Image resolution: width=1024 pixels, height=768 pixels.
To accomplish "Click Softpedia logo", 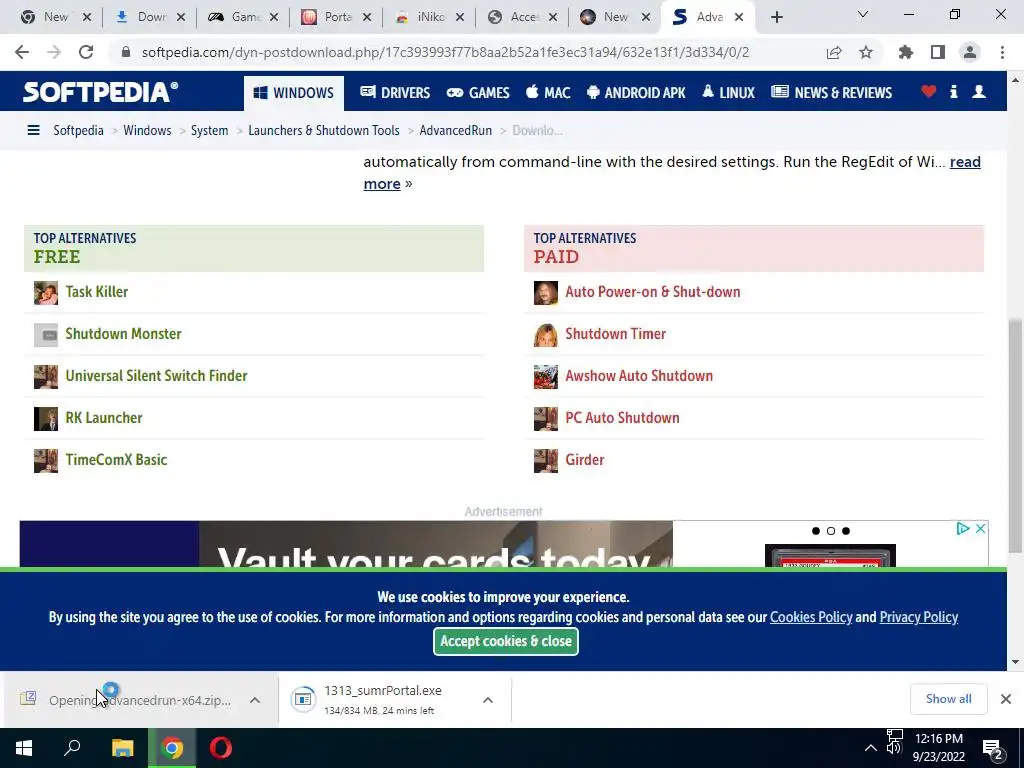I will click(101, 92).
